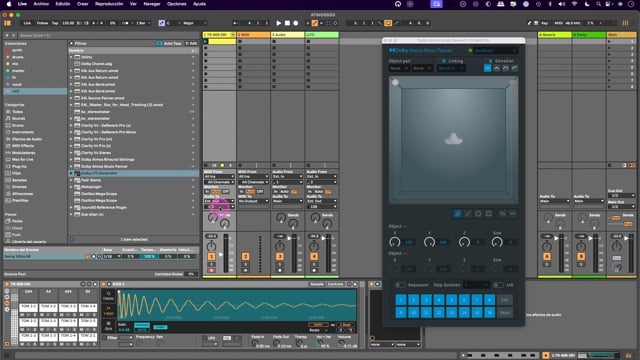Viewport: 640px width, 360px height.
Task: Select the drums collection
Action: (x=17, y=57)
